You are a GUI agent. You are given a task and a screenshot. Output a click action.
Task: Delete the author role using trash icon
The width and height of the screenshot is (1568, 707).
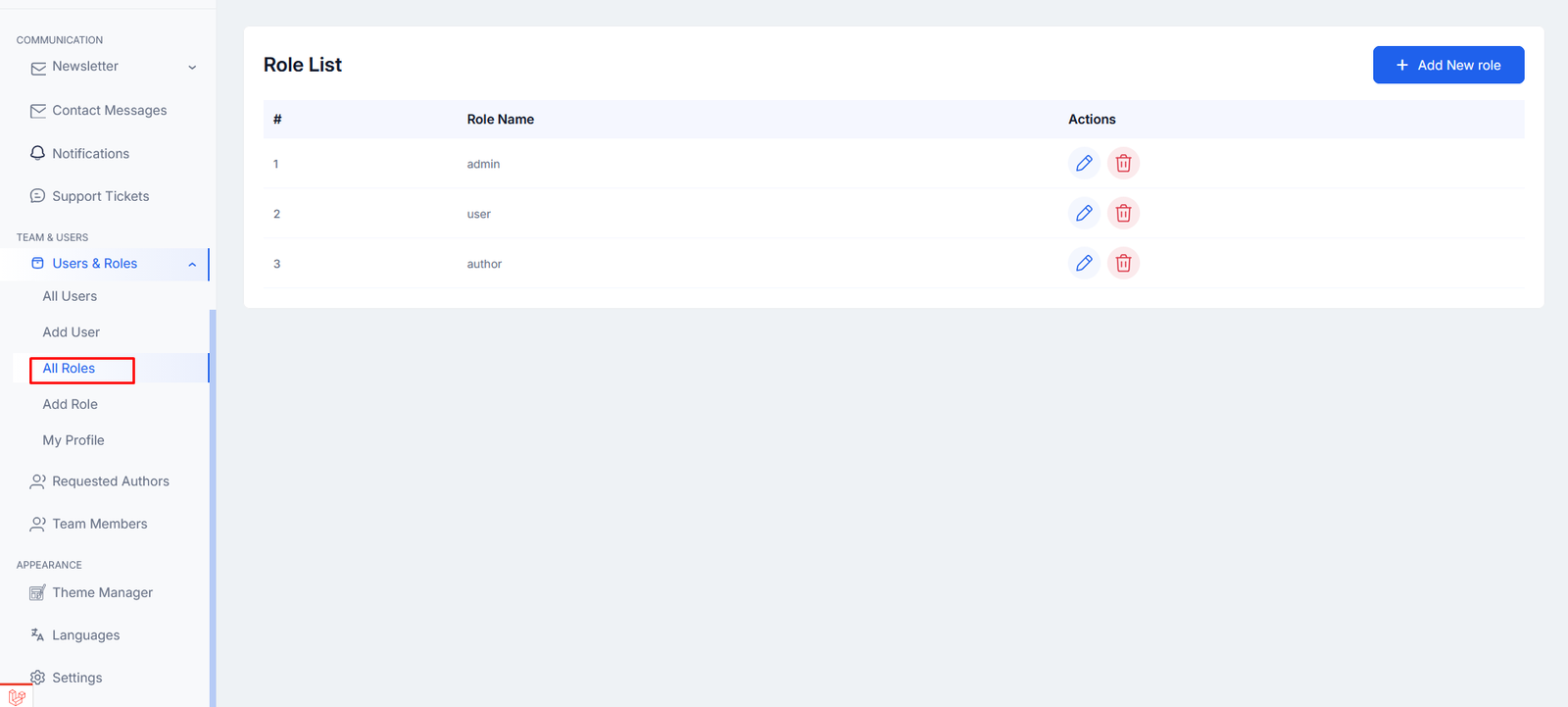(x=1123, y=263)
